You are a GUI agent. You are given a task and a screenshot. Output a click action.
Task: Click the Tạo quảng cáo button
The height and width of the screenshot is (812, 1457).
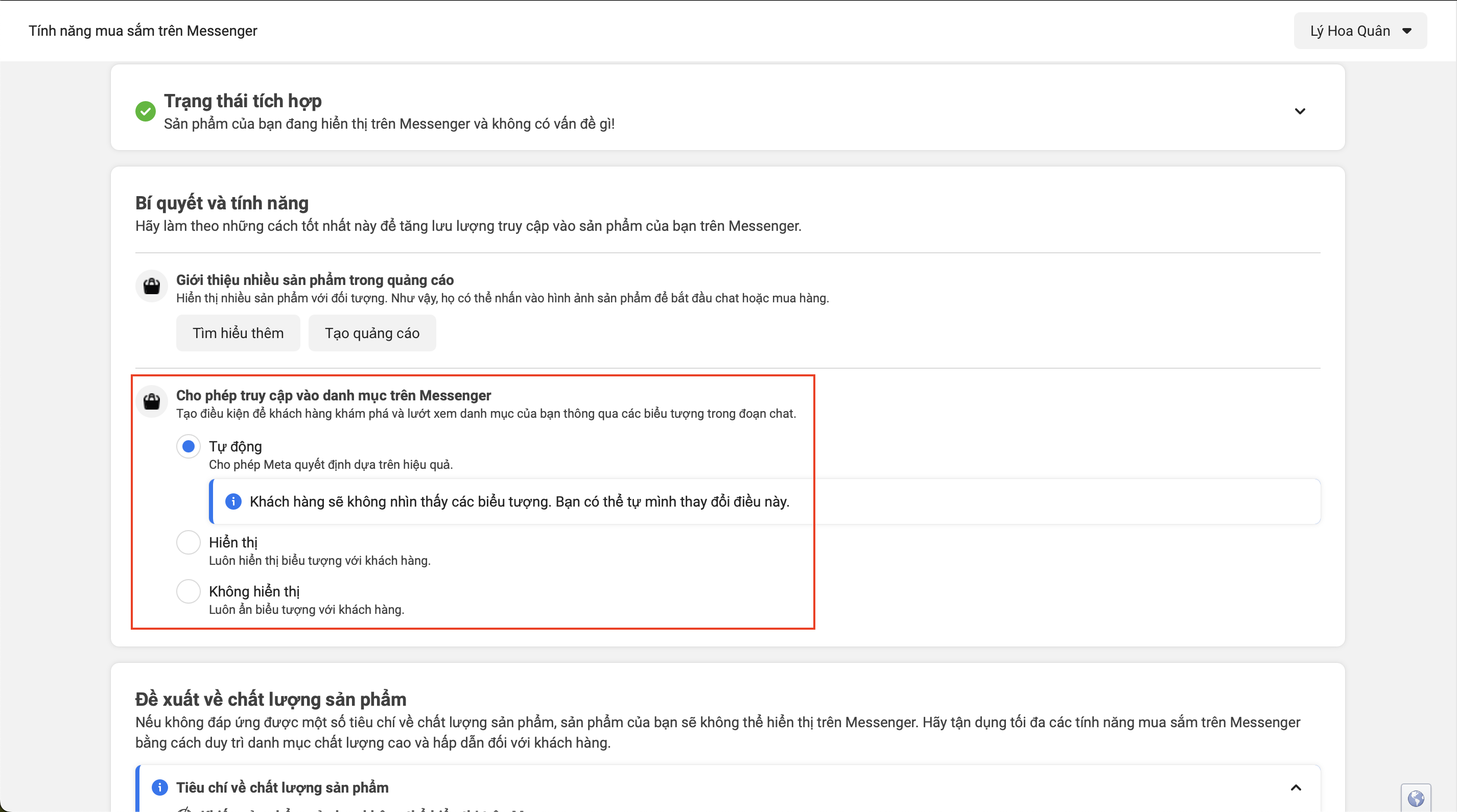(x=371, y=333)
